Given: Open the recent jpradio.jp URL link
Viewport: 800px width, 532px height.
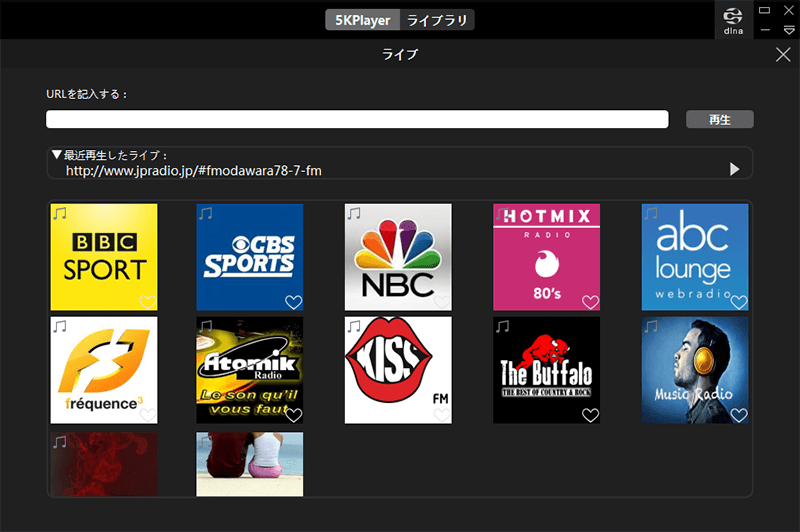Looking at the screenshot, I should point(193,170).
